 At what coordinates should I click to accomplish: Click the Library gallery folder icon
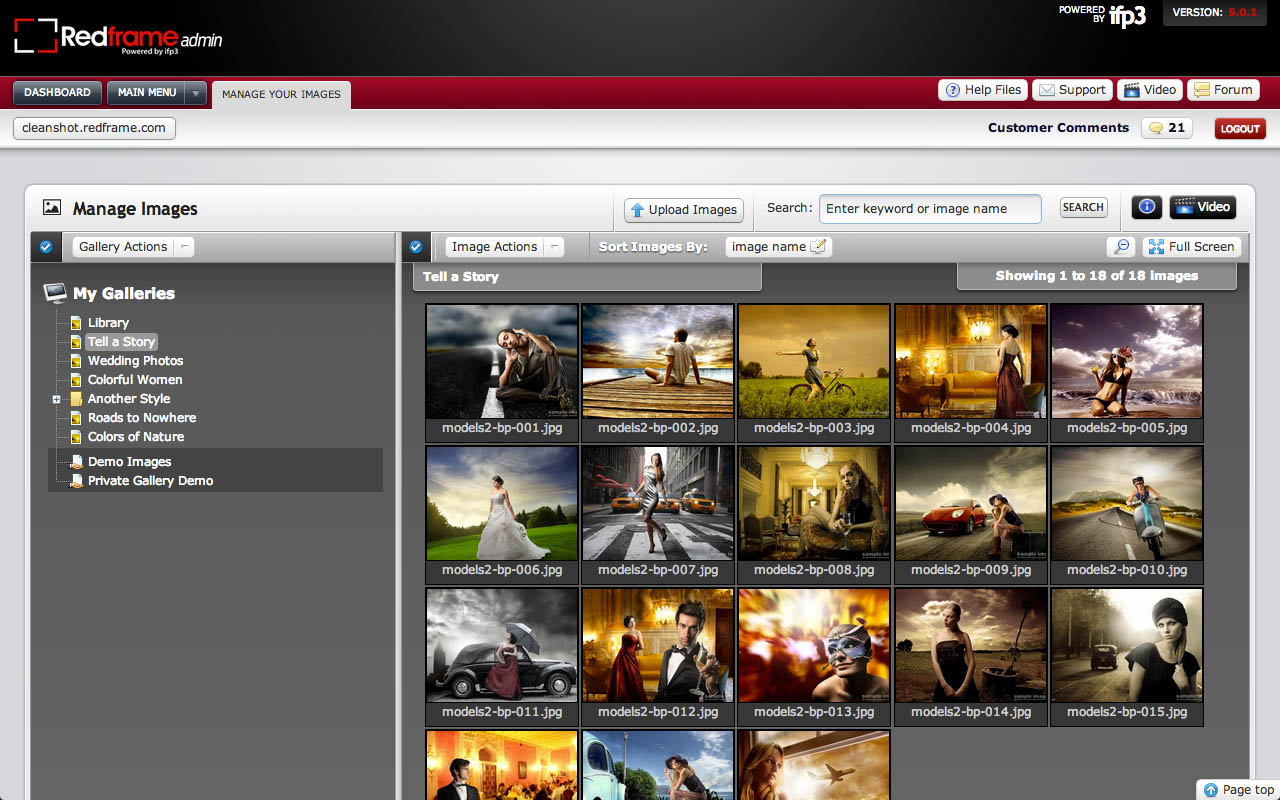(x=75, y=323)
